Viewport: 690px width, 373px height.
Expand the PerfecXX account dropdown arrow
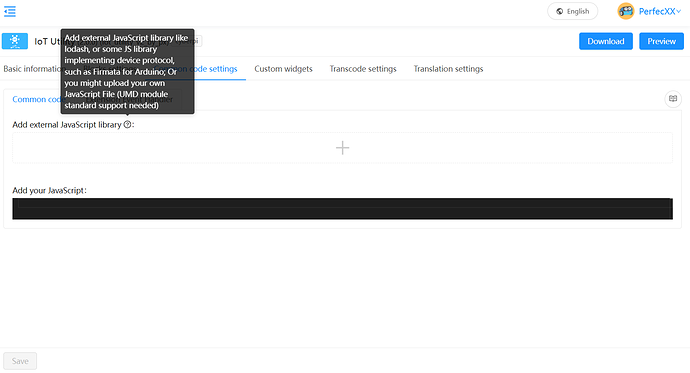click(x=679, y=11)
